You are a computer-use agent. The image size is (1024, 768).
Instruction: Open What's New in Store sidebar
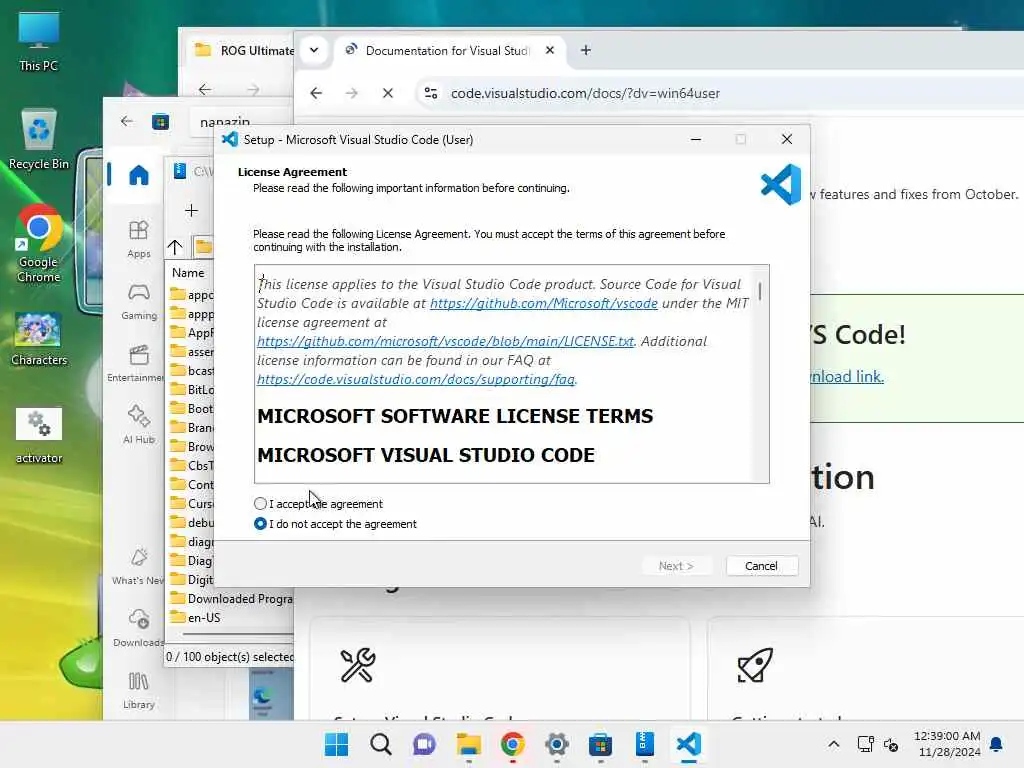click(x=138, y=566)
